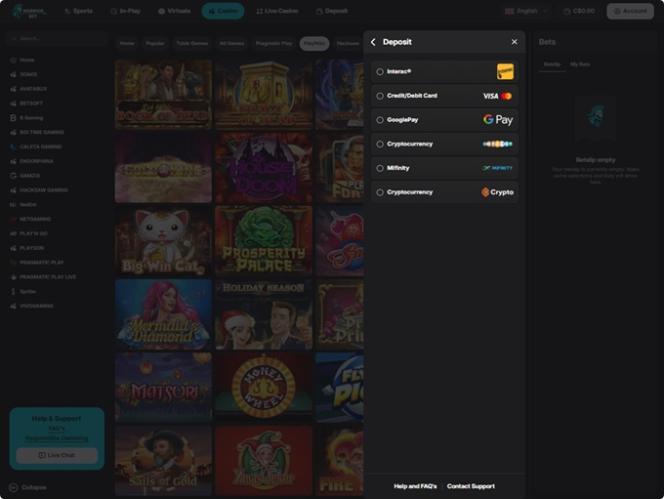Open Virtuals in the top navigation
664x499 pixels.
174,11
